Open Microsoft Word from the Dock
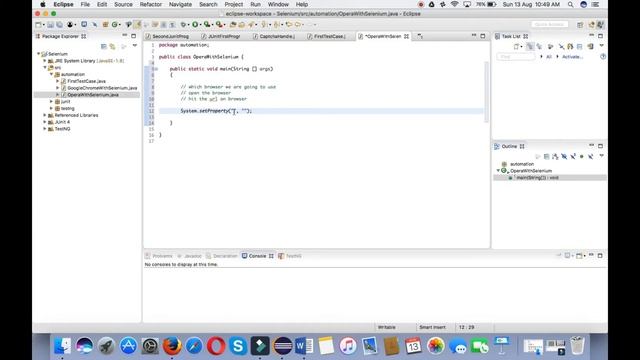The width and height of the screenshot is (640, 360). pos(304,346)
